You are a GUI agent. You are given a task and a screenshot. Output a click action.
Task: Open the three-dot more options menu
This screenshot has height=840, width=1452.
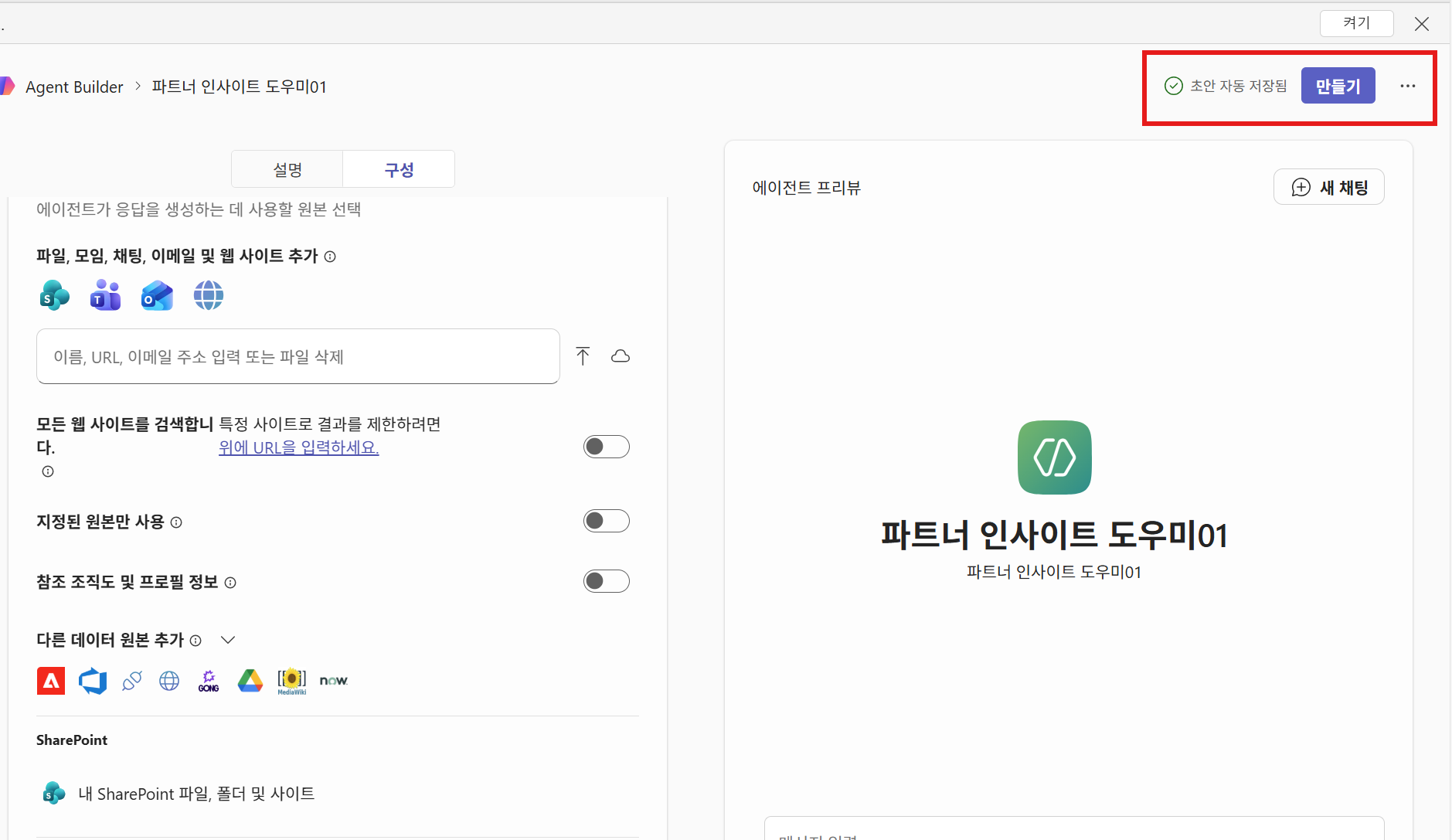click(1408, 86)
